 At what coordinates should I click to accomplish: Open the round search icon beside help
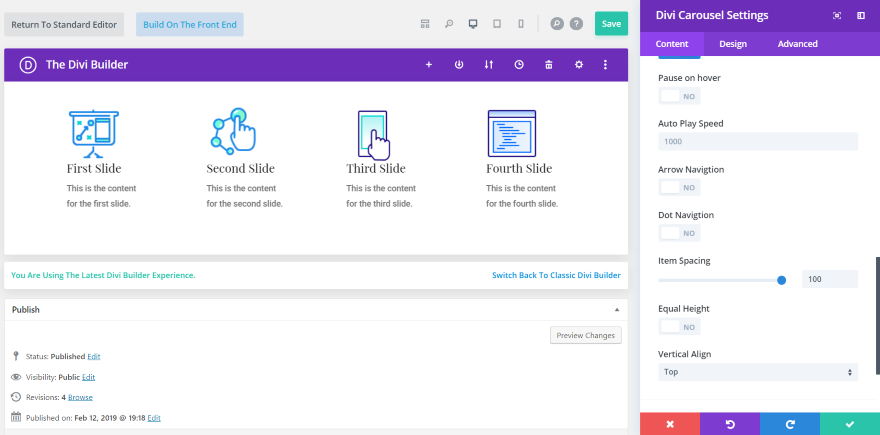click(557, 24)
